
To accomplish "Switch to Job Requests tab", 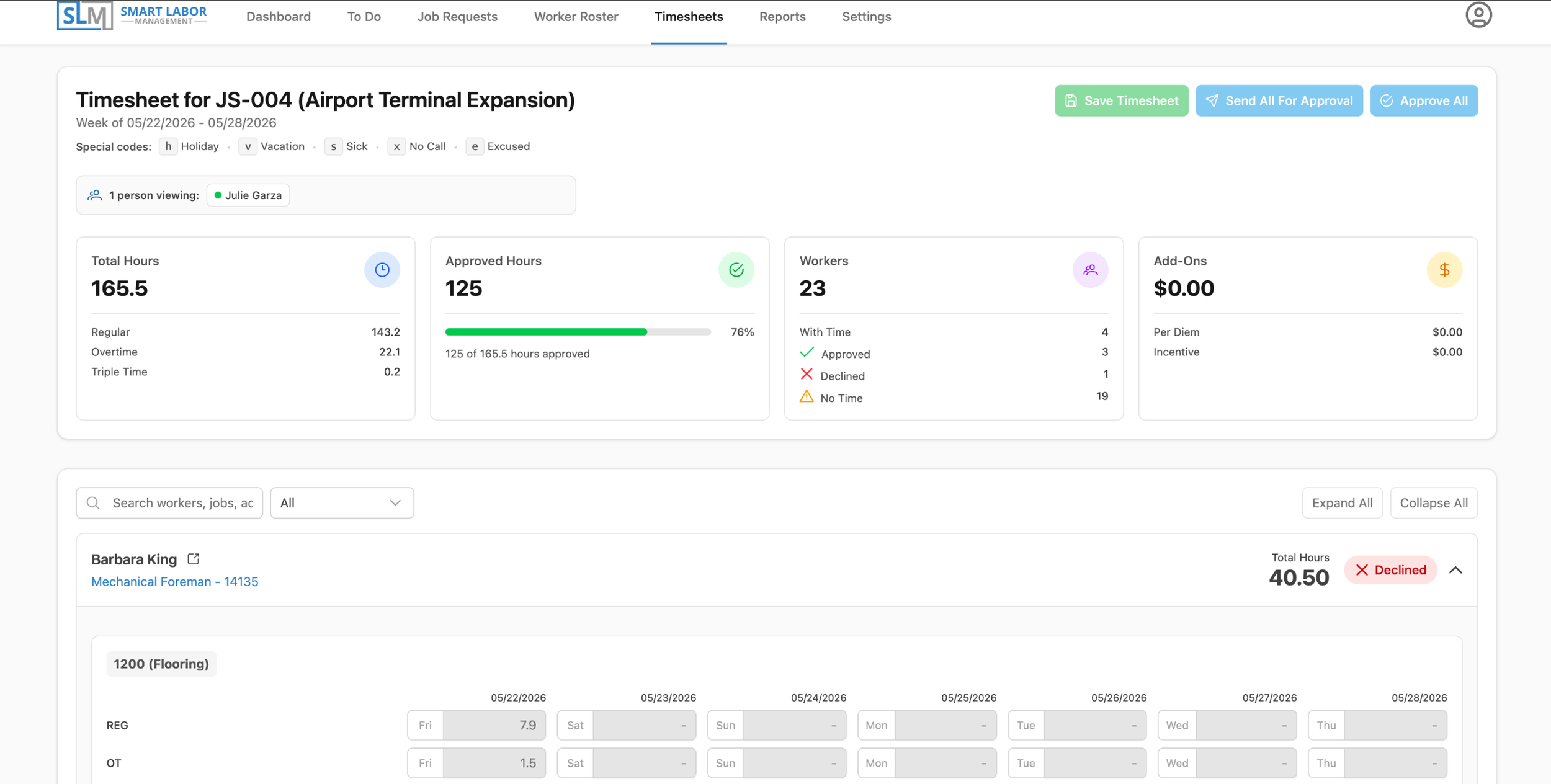I will (x=457, y=17).
